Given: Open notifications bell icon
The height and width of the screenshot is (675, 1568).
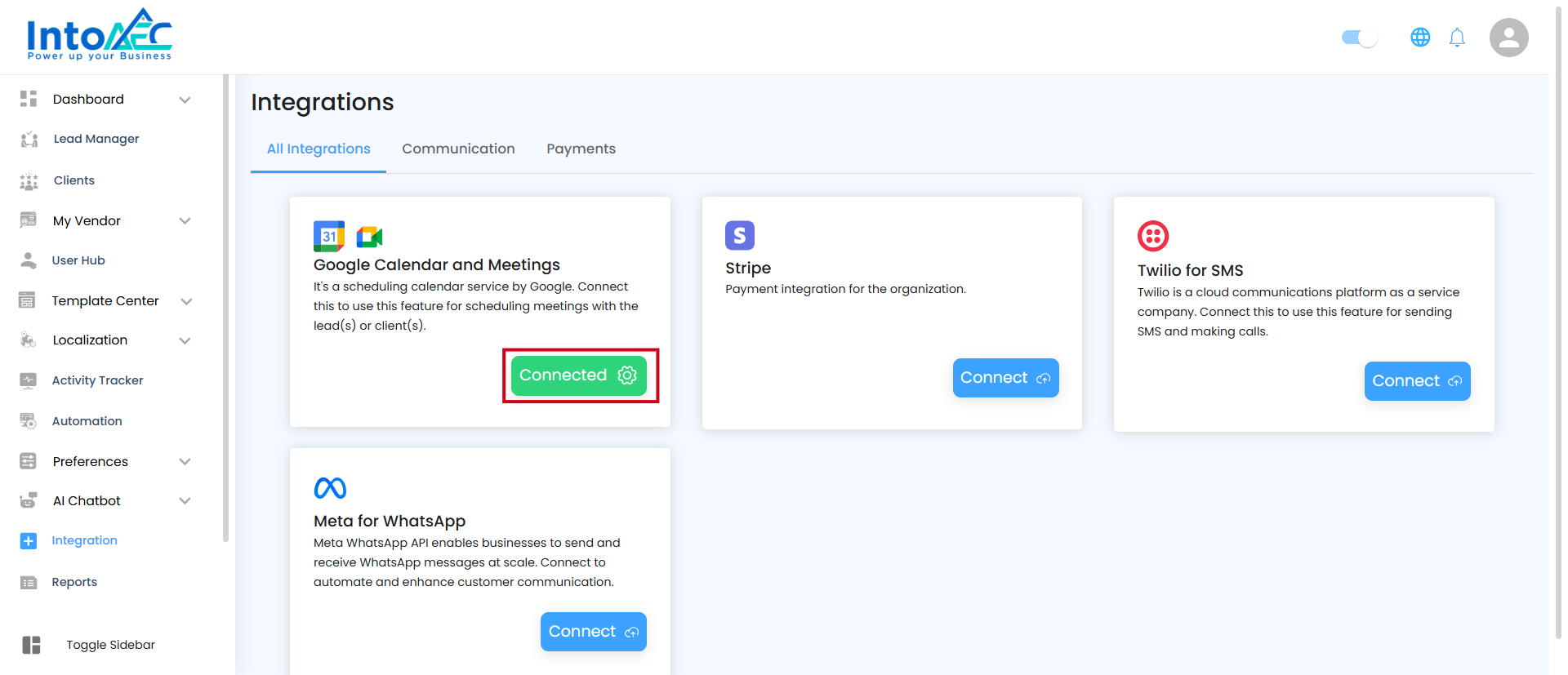Looking at the screenshot, I should pyautogui.click(x=1457, y=38).
